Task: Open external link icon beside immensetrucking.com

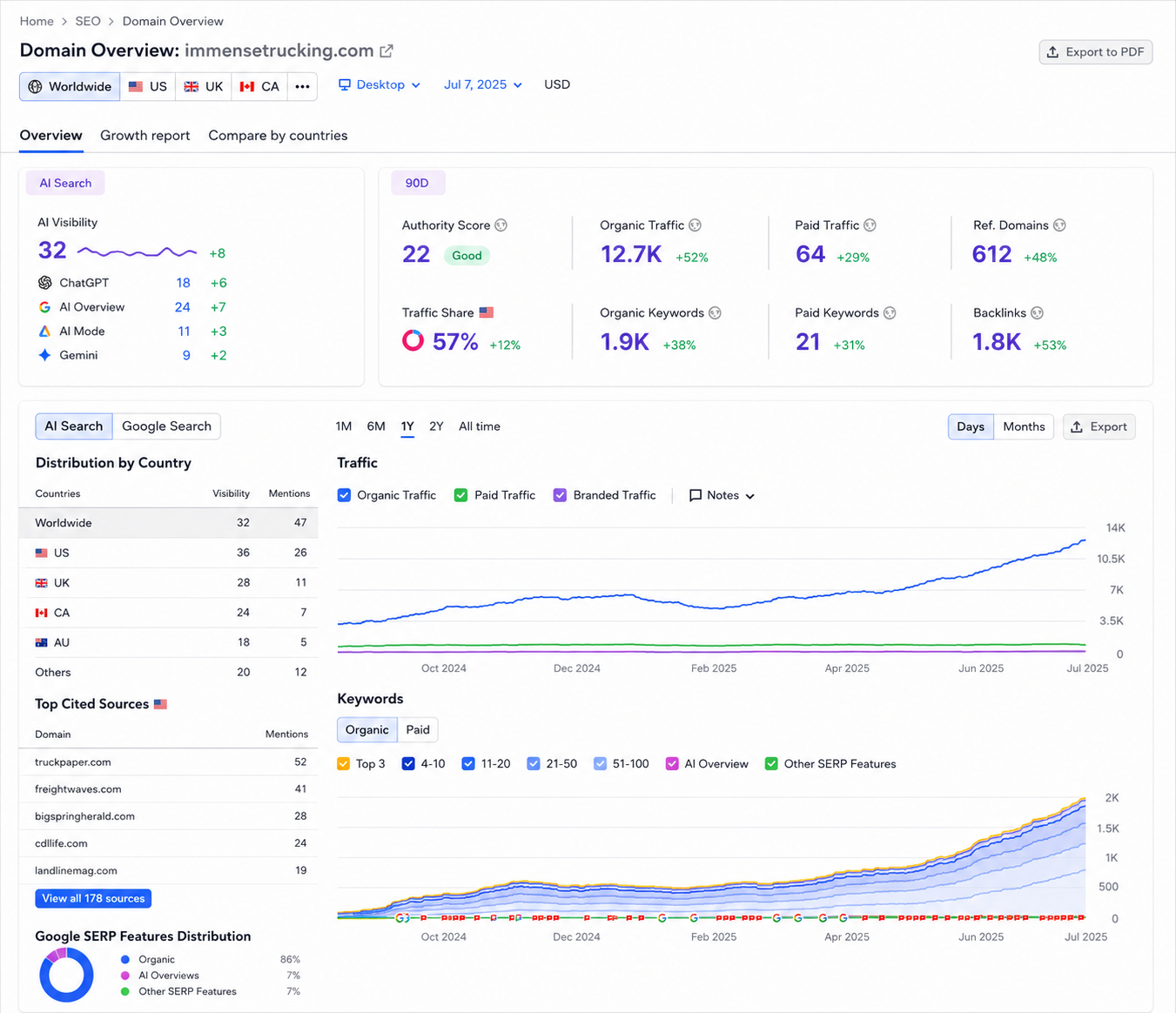Action: click(386, 51)
